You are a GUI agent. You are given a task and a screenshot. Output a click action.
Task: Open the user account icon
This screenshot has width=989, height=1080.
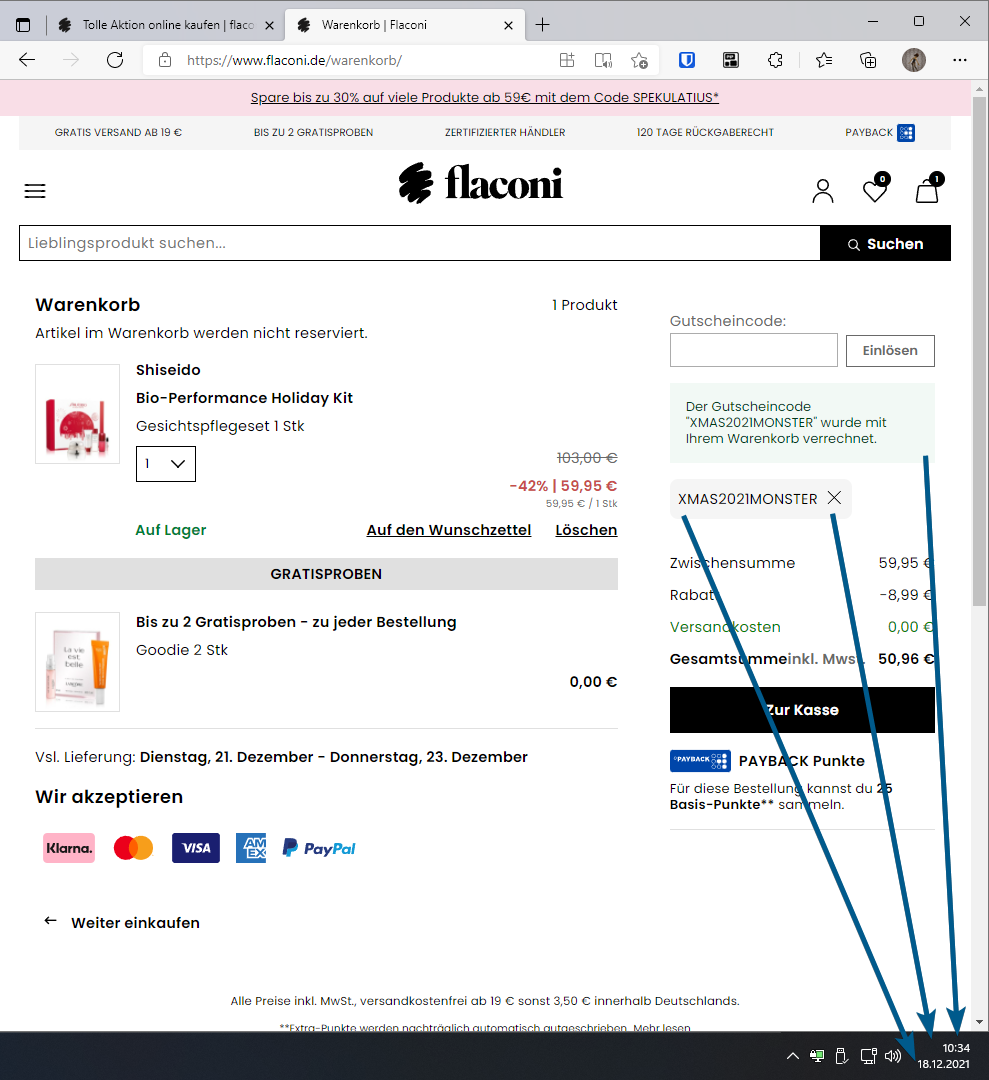[x=823, y=191]
